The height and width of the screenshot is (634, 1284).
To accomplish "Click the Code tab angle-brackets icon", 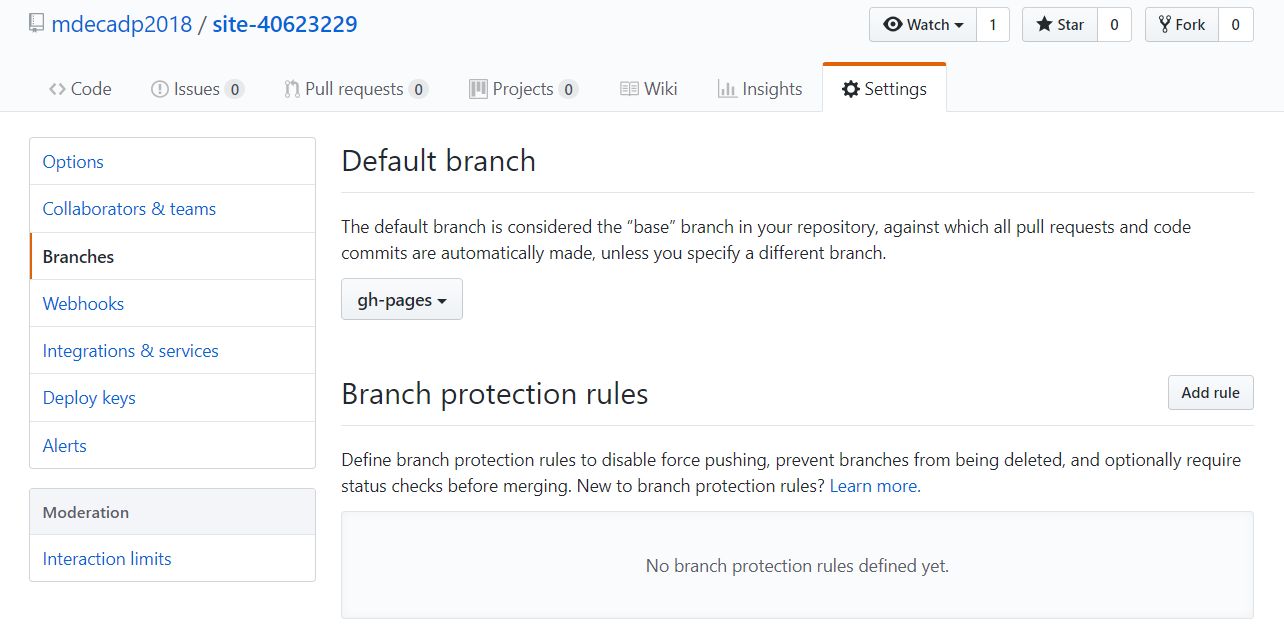I will [x=58, y=89].
